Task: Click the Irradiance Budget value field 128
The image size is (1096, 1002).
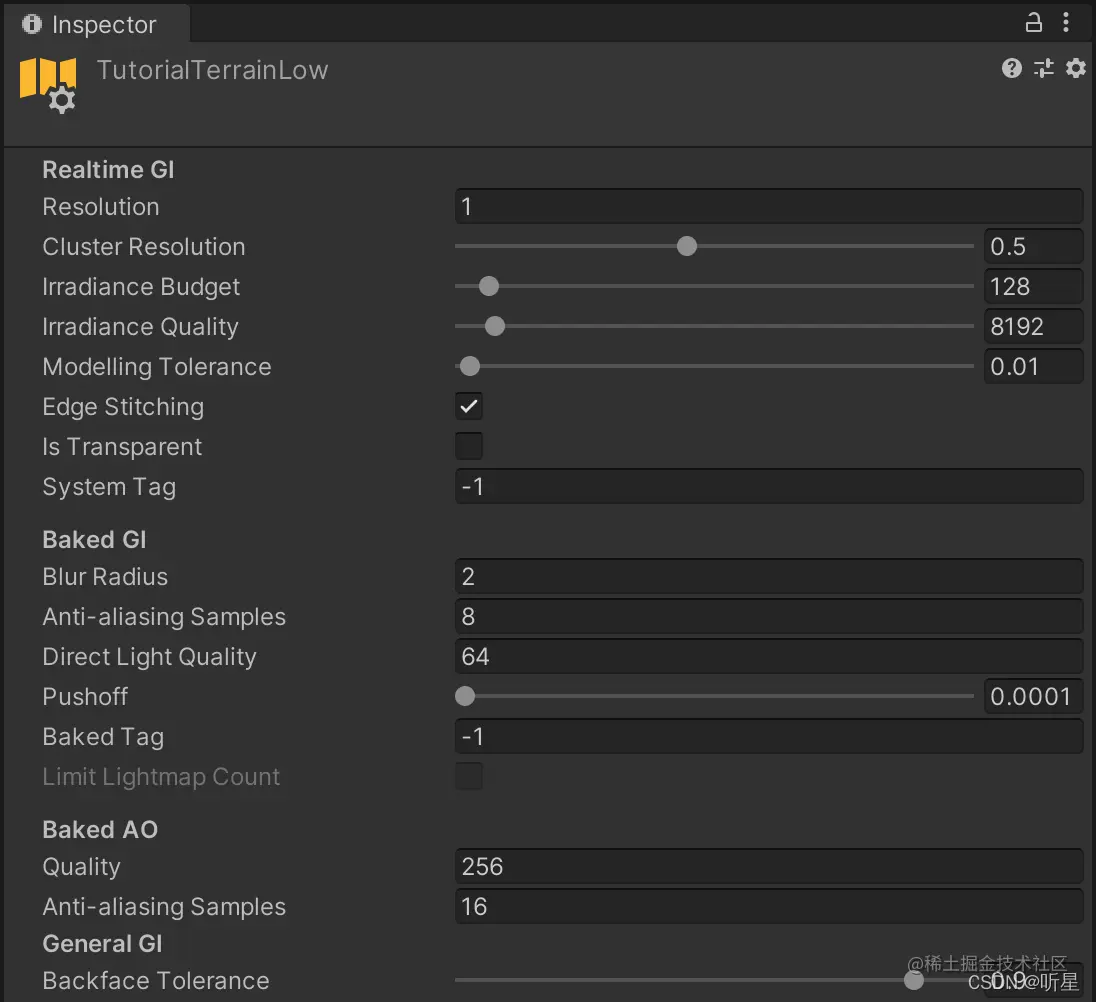Action: coord(1034,286)
